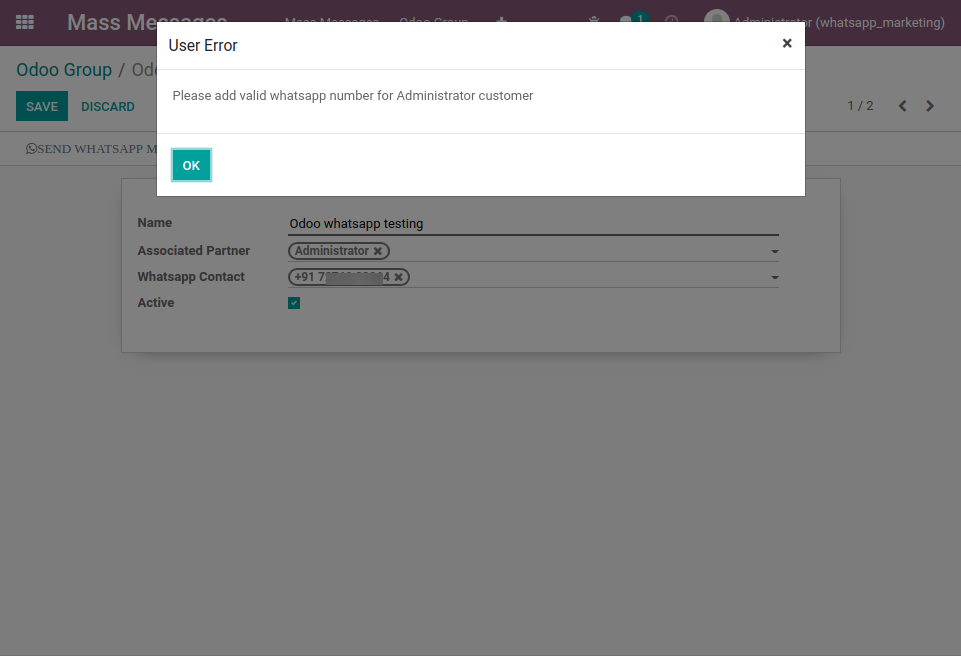This screenshot has height=656, width=961.
Task: Click the Discard button
Action: tap(108, 107)
